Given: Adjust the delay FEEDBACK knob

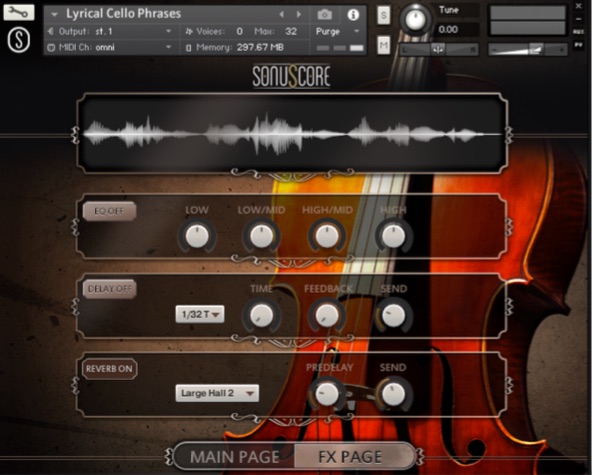Looking at the screenshot, I should point(327,315).
